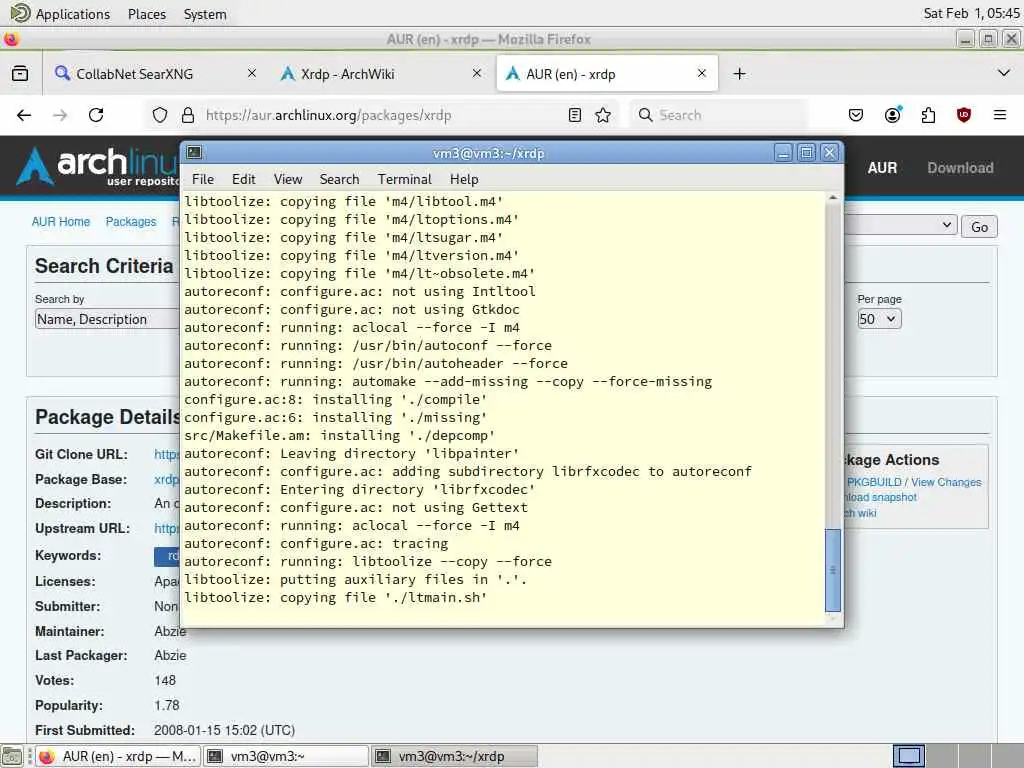This screenshot has width=1024, height=768.
Task: Open the Firefox hamburger menu
Action: [999, 115]
